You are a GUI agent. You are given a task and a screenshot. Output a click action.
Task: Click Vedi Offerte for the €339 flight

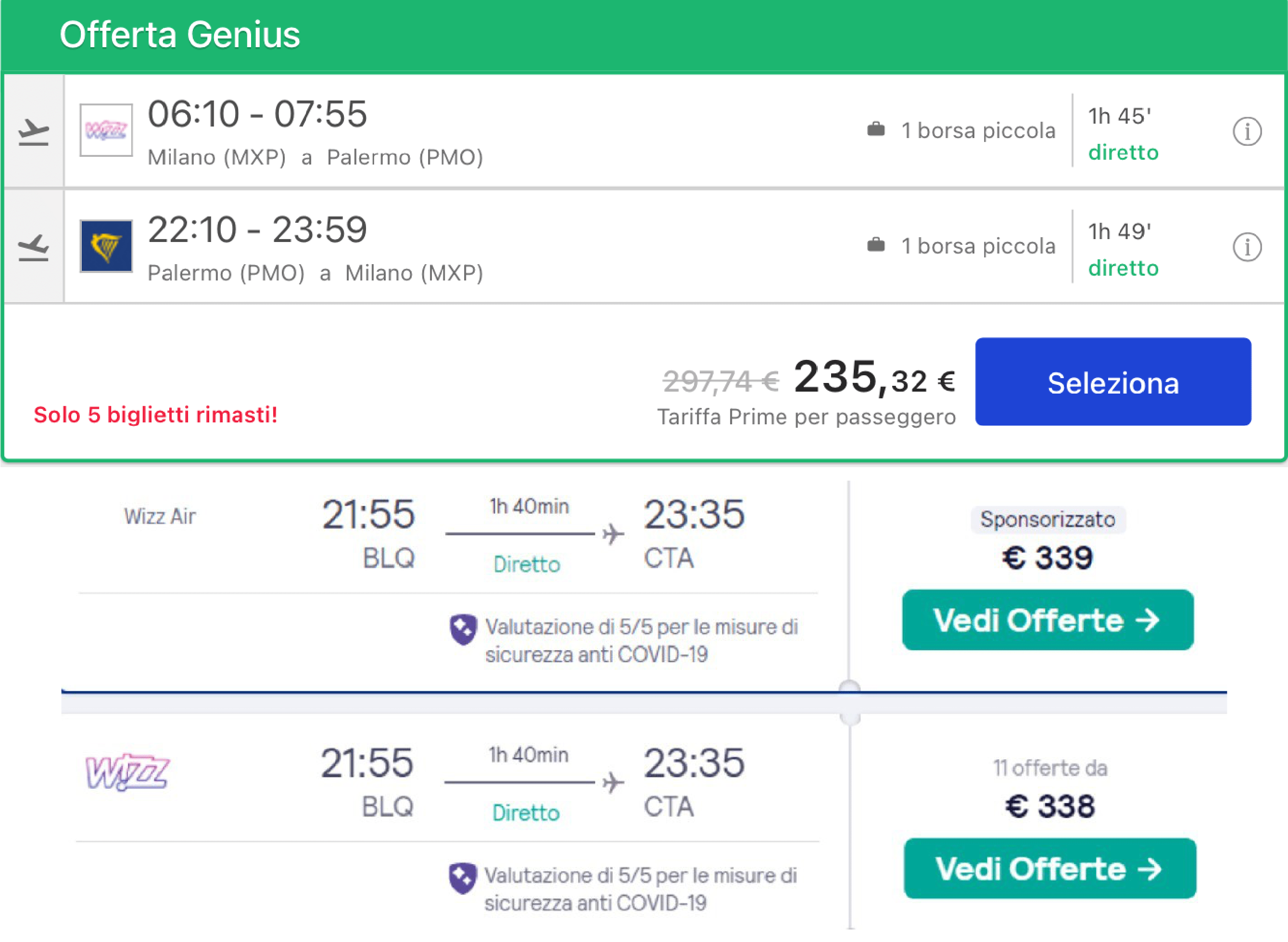[1048, 620]
